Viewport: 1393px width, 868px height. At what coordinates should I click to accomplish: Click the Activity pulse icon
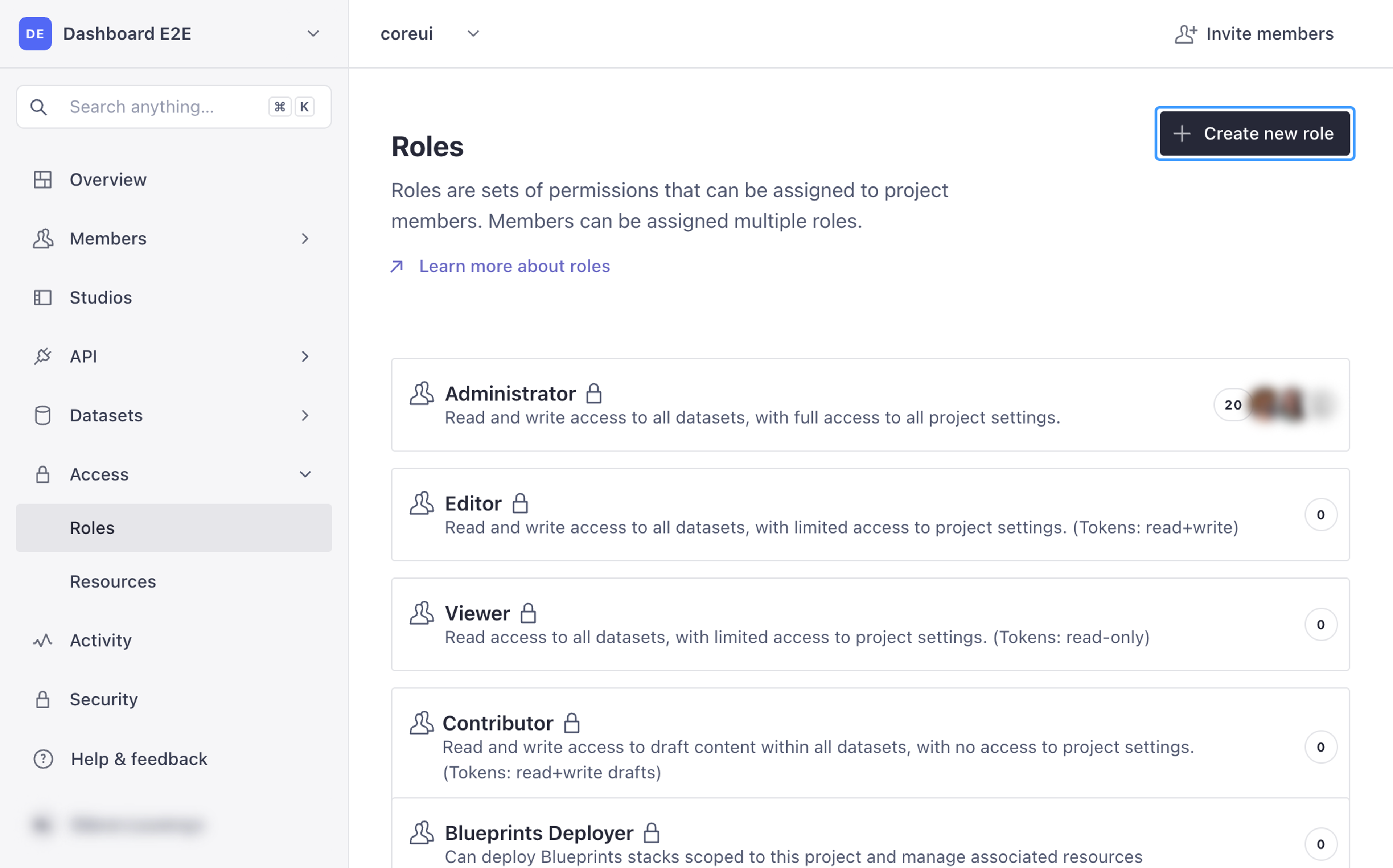[42, 641]
